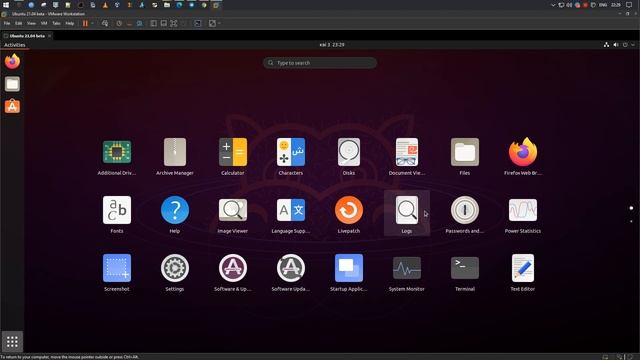The height and width of the screenshot is (360, 640).
Task: Open the Calculator app
Action: click(x=233, y=157)
